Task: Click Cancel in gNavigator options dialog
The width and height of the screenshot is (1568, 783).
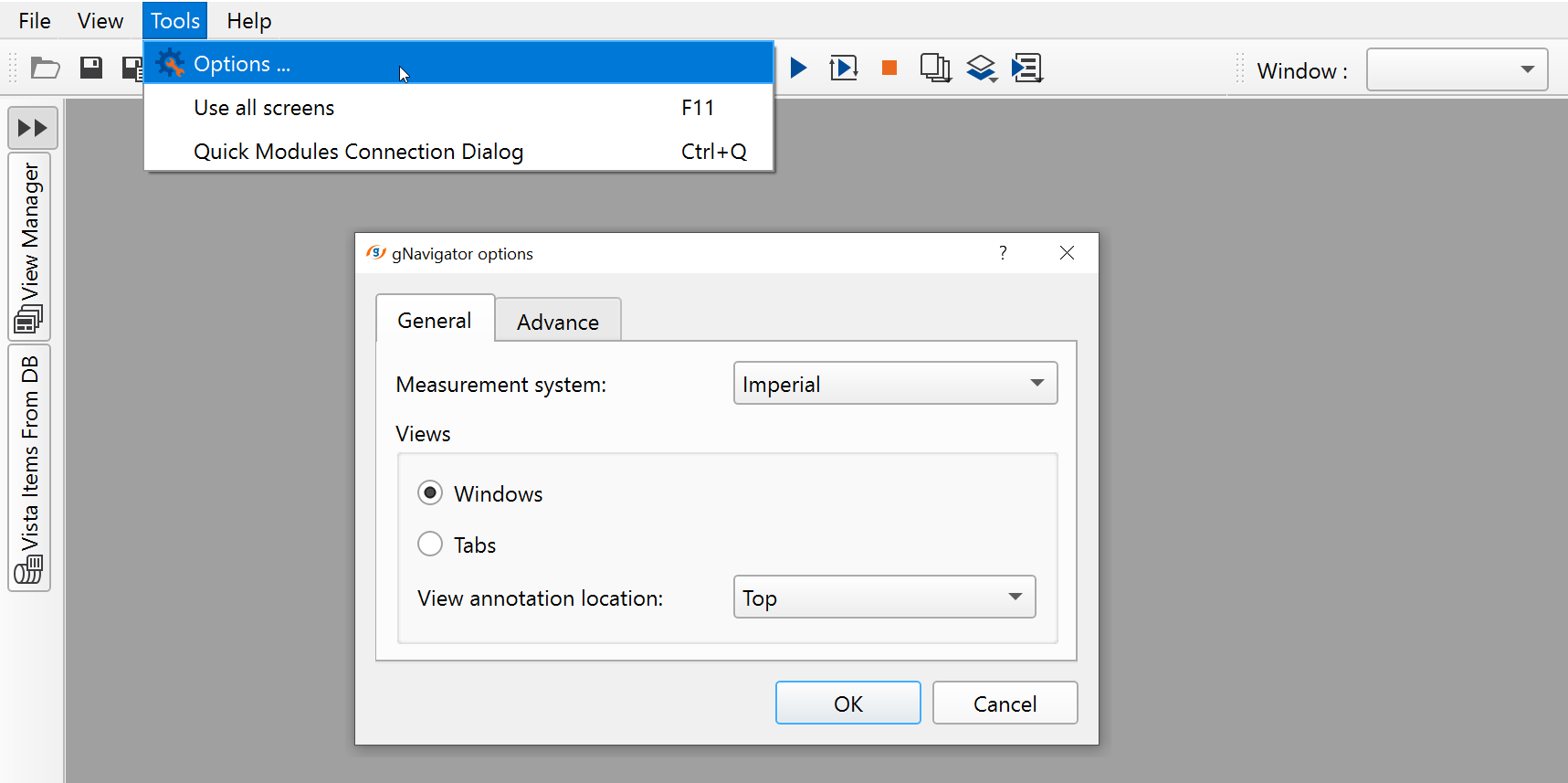Action: pyautogui.click(x=1005, y=704)
